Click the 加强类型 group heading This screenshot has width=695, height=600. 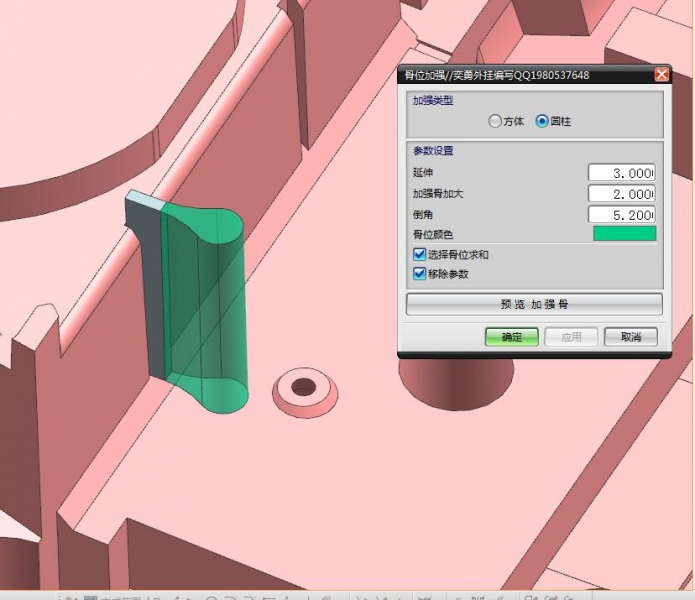433,101
